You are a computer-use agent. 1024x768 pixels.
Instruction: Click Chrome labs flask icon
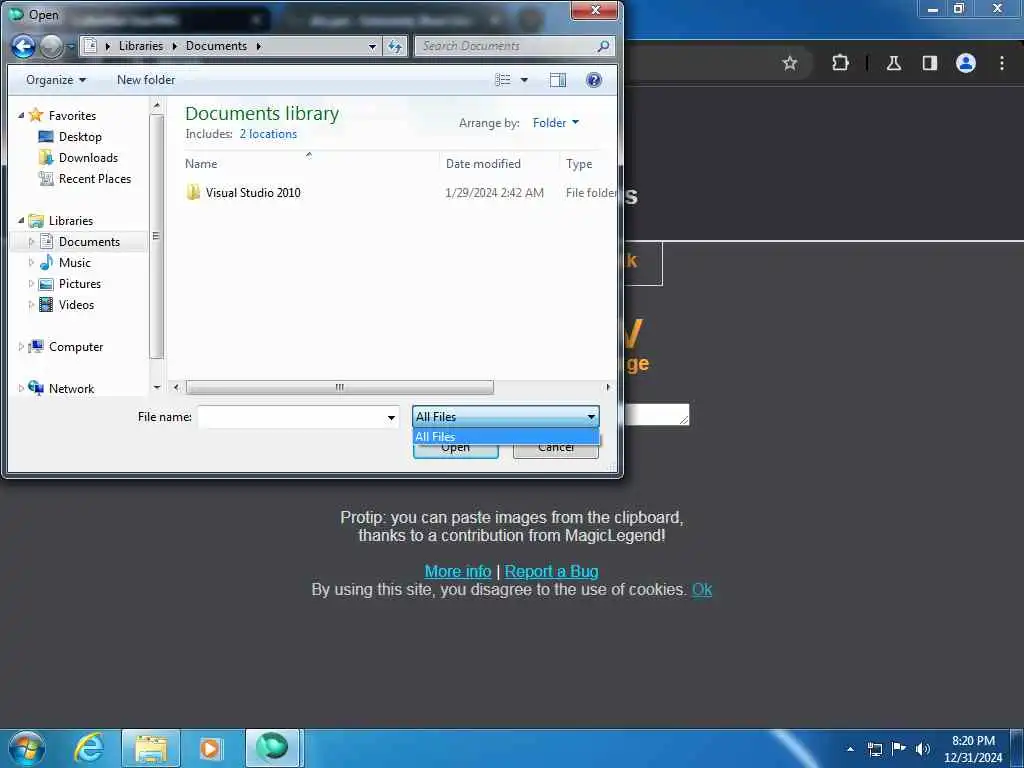tap(893, 63)
